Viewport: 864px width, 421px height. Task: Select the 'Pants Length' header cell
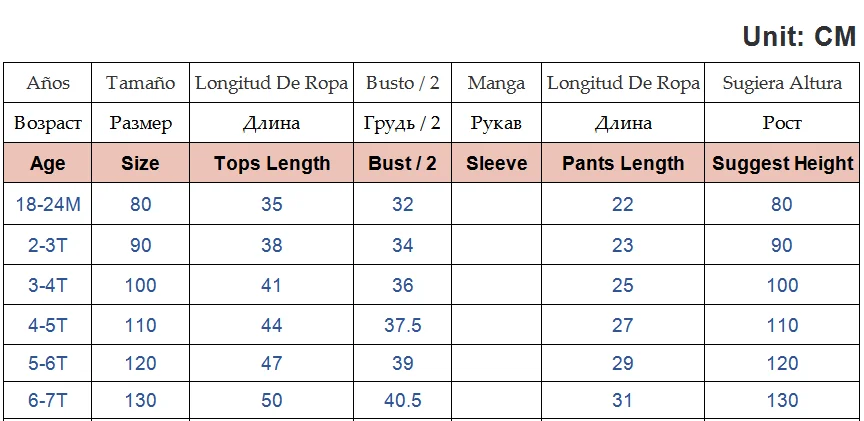[623, 163]
